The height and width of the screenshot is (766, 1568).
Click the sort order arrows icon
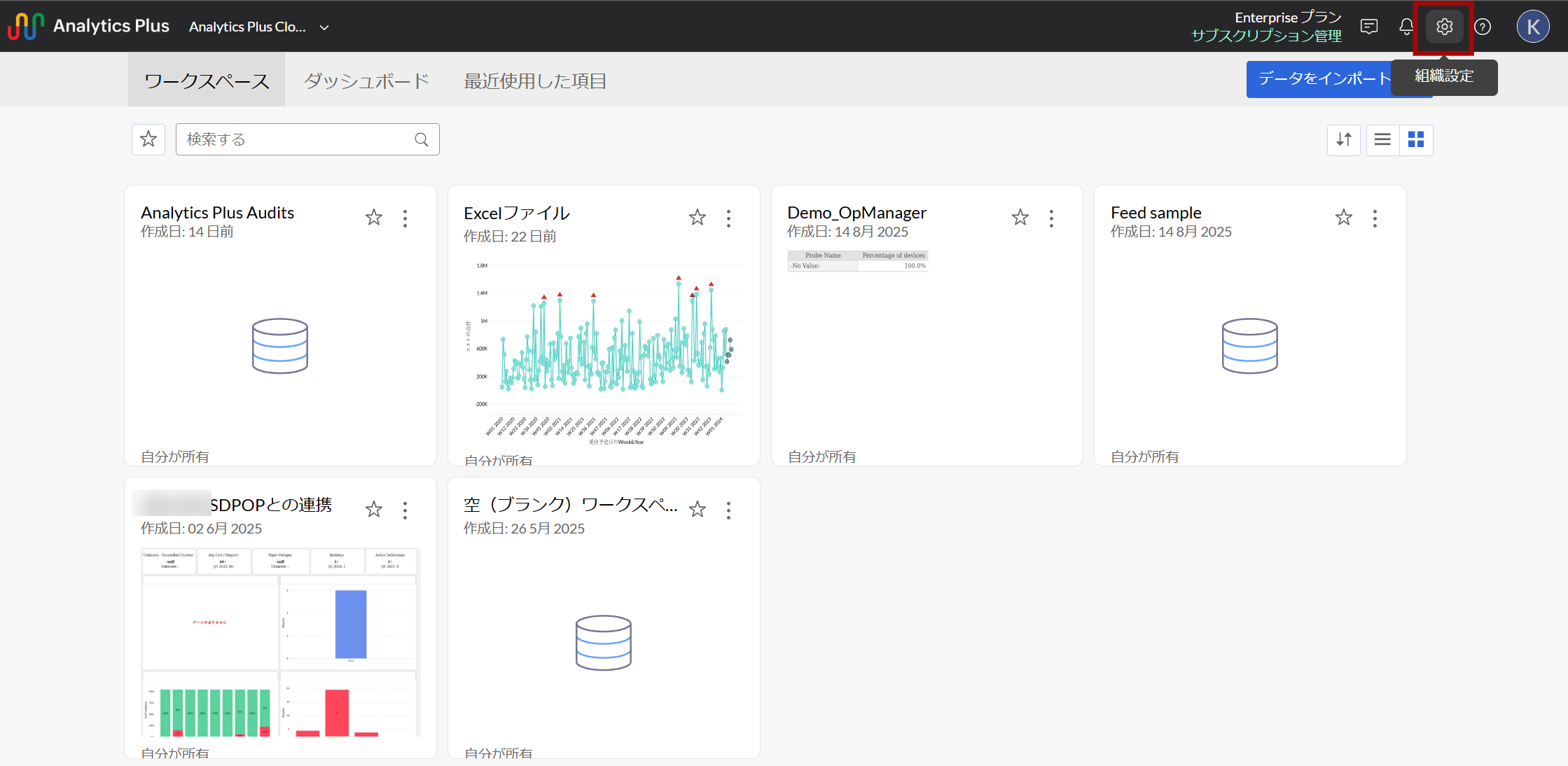tap(1343, 140)
